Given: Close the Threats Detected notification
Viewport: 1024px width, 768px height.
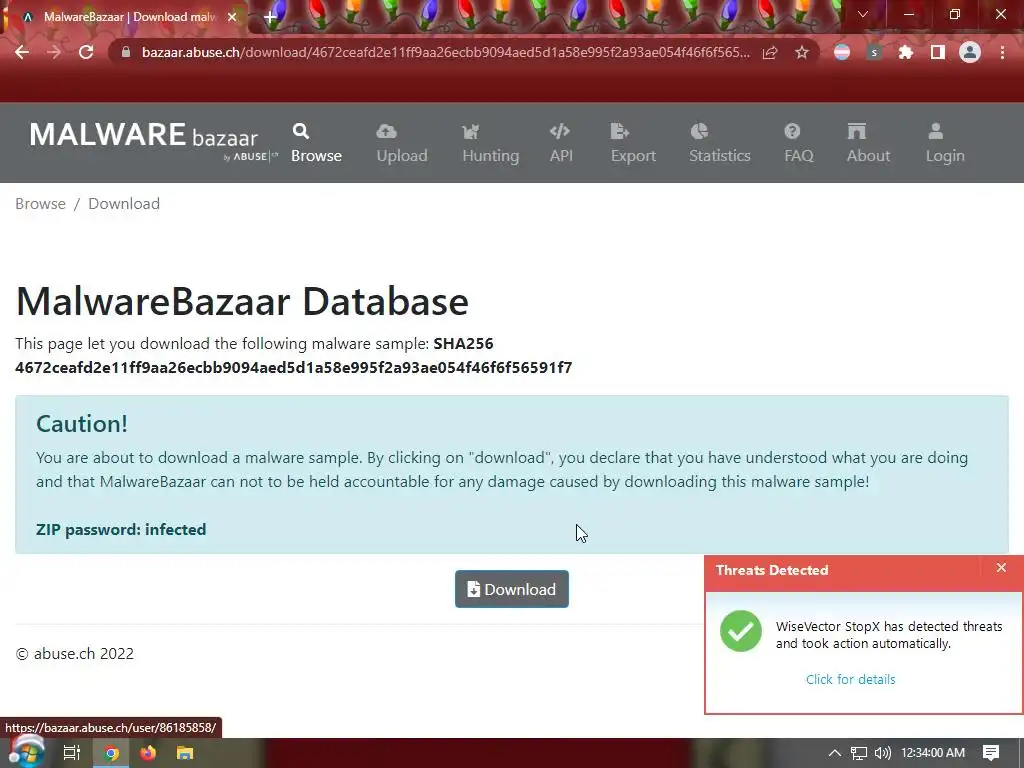Looking at the screenshot, I should pos(1001,568).
